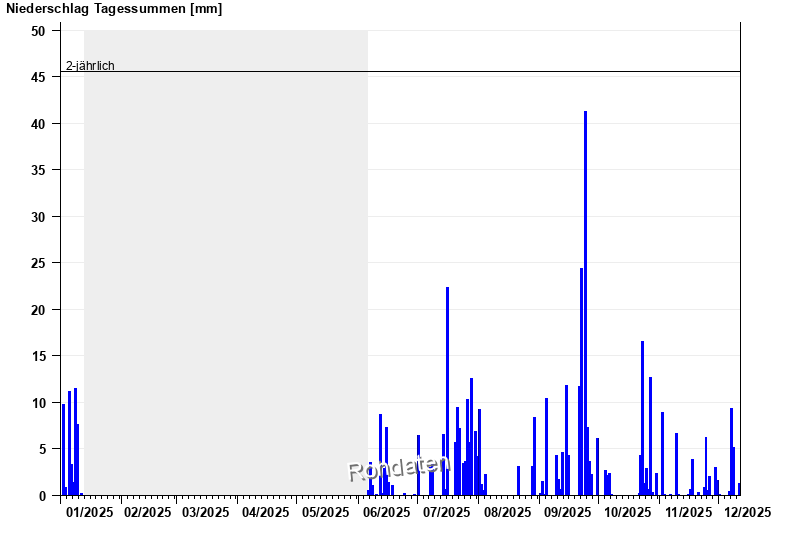
Task: Click the 50 value on y-axis
Action: click(x=38, y=31)
